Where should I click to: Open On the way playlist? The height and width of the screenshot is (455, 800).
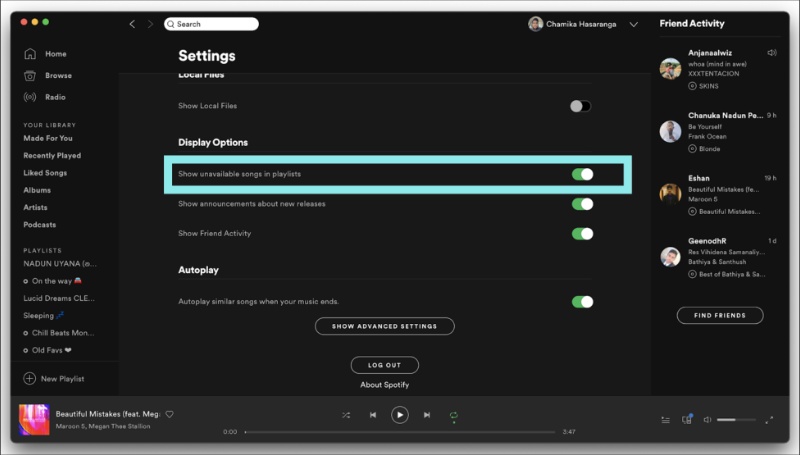coord(52,281)
